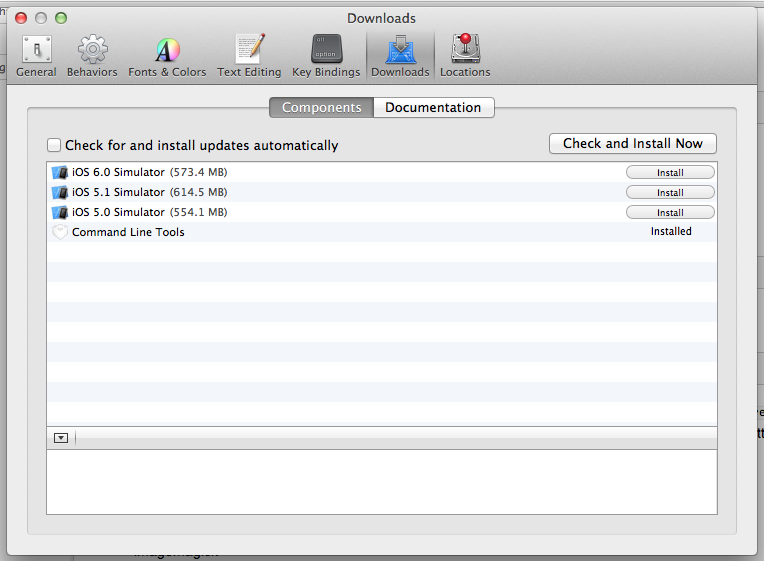Click the Command Line Tools icon
764x561 pixels.
click(x=60, y=232)
